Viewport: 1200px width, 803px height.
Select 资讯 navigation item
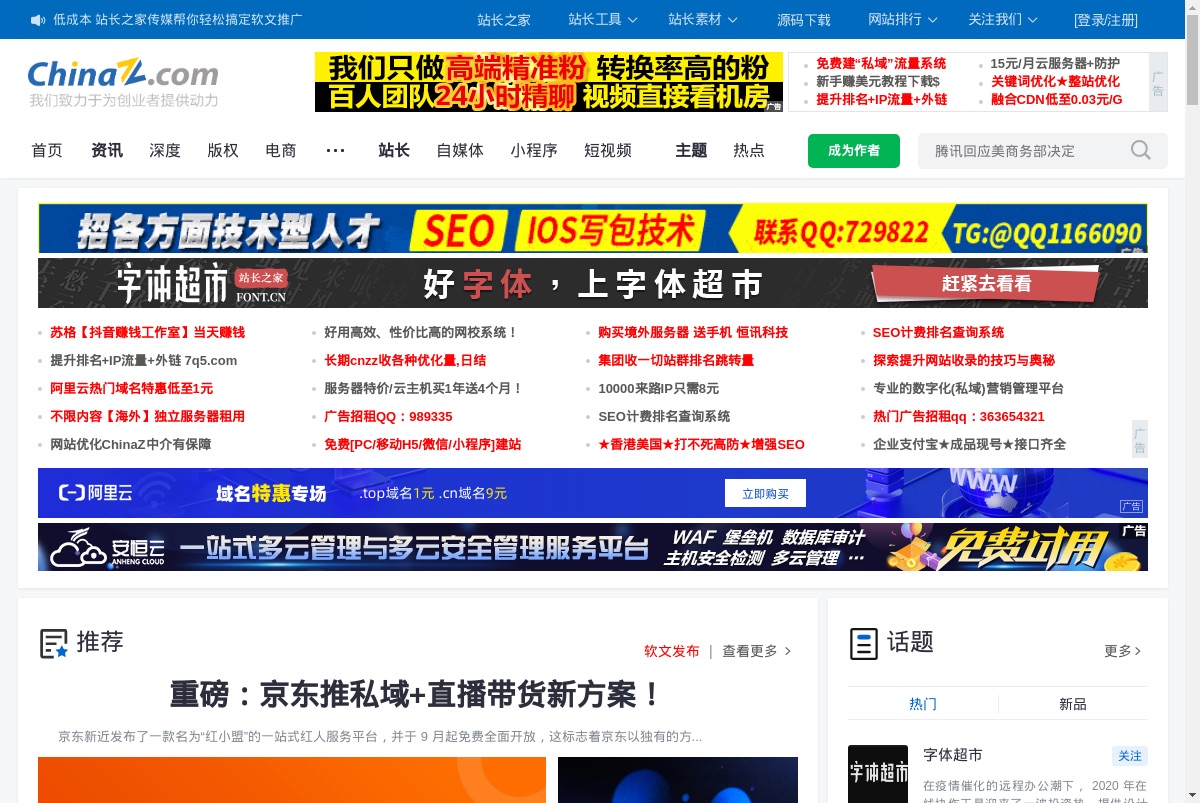tap(107, 150)
